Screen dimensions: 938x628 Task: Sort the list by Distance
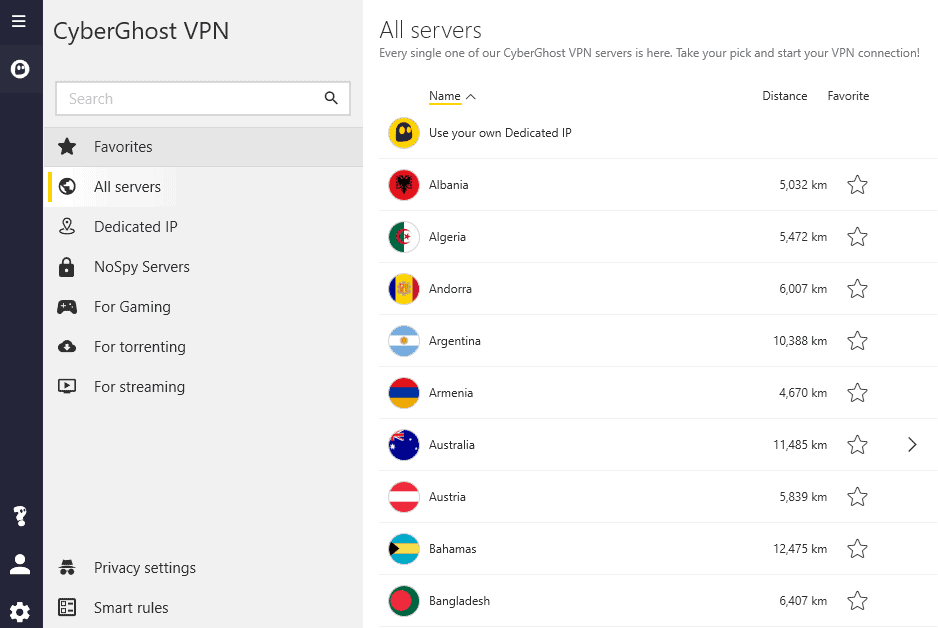[x=784, y=96]
